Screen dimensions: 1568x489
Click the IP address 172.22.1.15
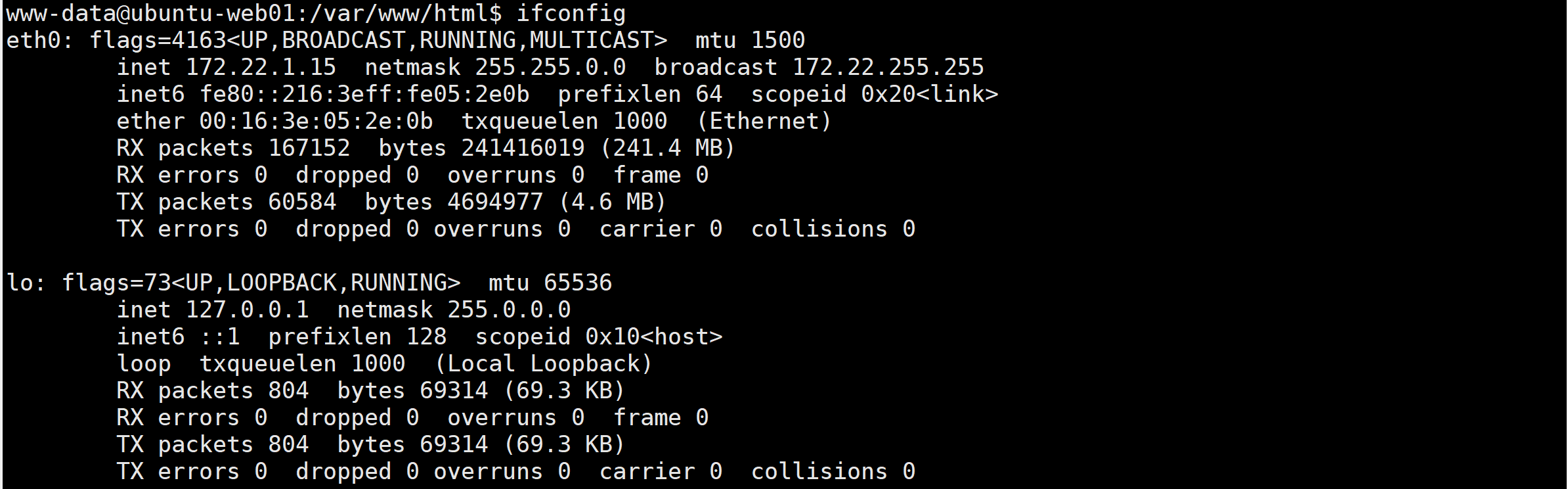[261, 68]
